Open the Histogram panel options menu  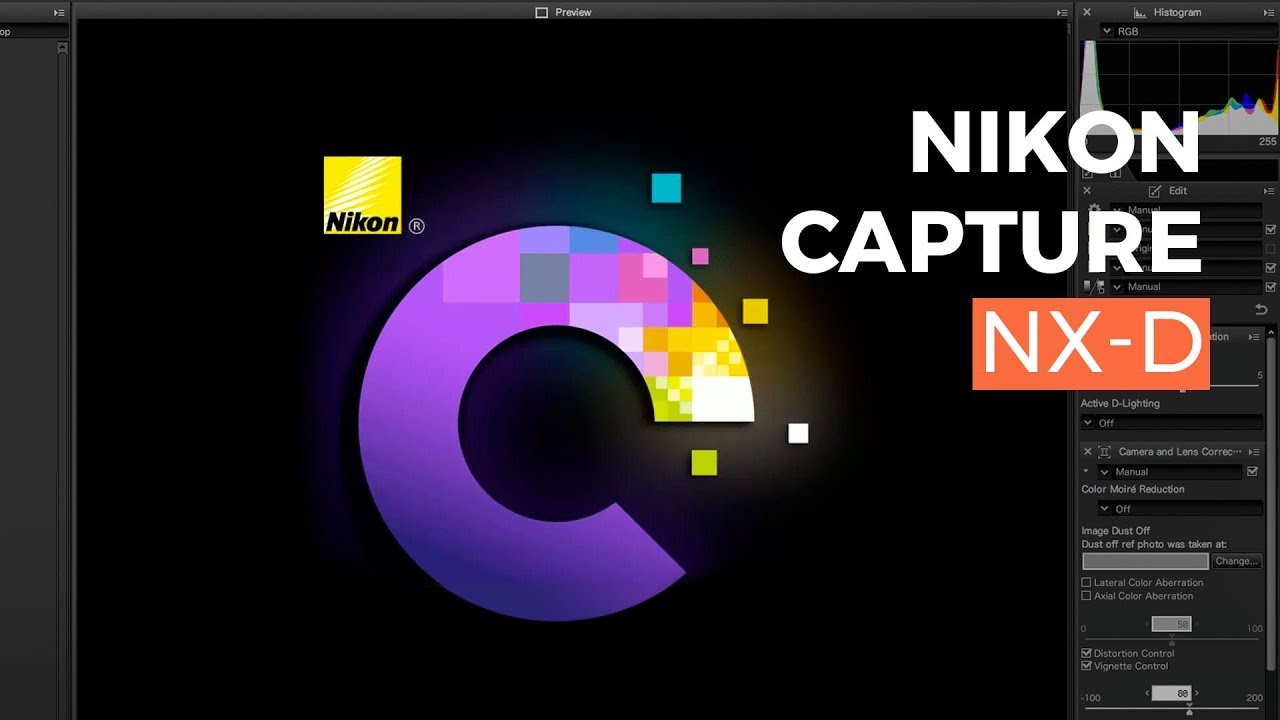[x=1269, y=12]
